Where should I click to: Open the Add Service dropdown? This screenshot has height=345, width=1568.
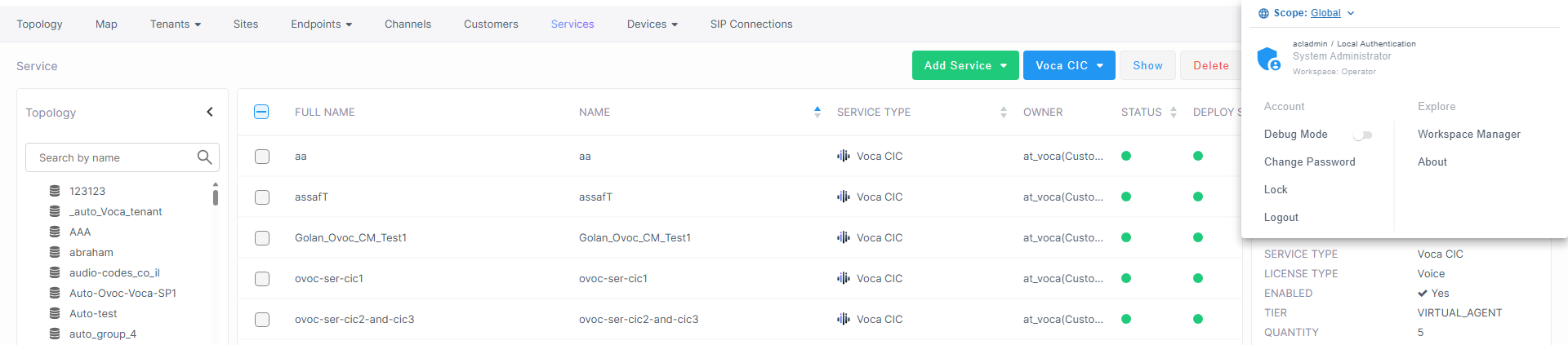click(x=965, y=65)
